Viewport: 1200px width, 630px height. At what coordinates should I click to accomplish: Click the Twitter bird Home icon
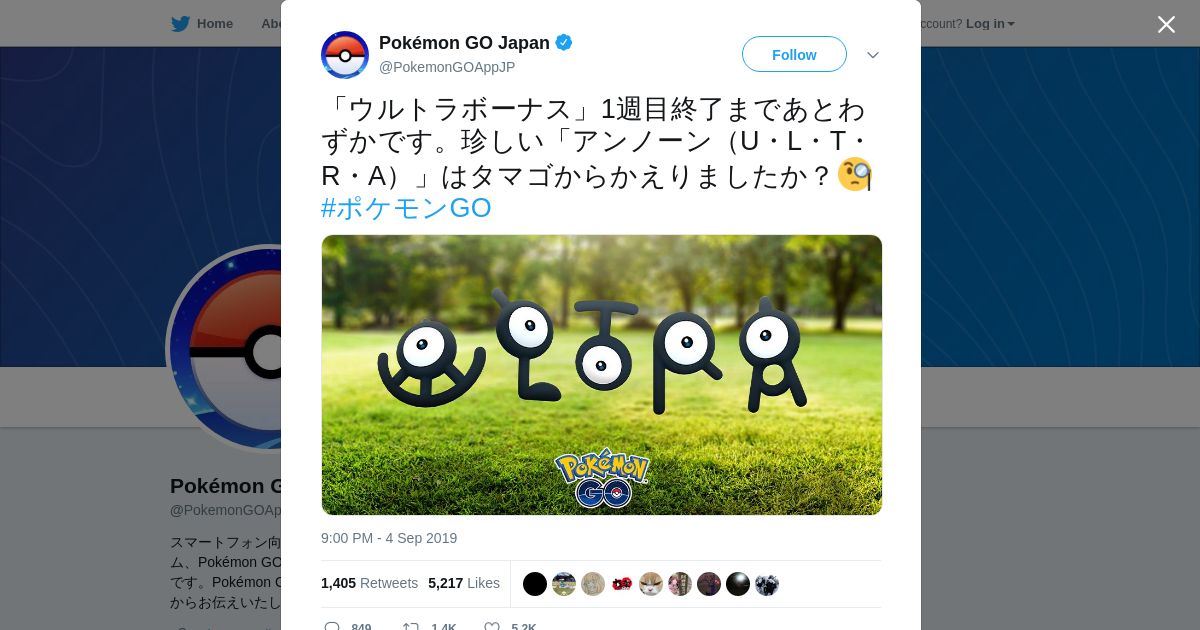(180, 24)
